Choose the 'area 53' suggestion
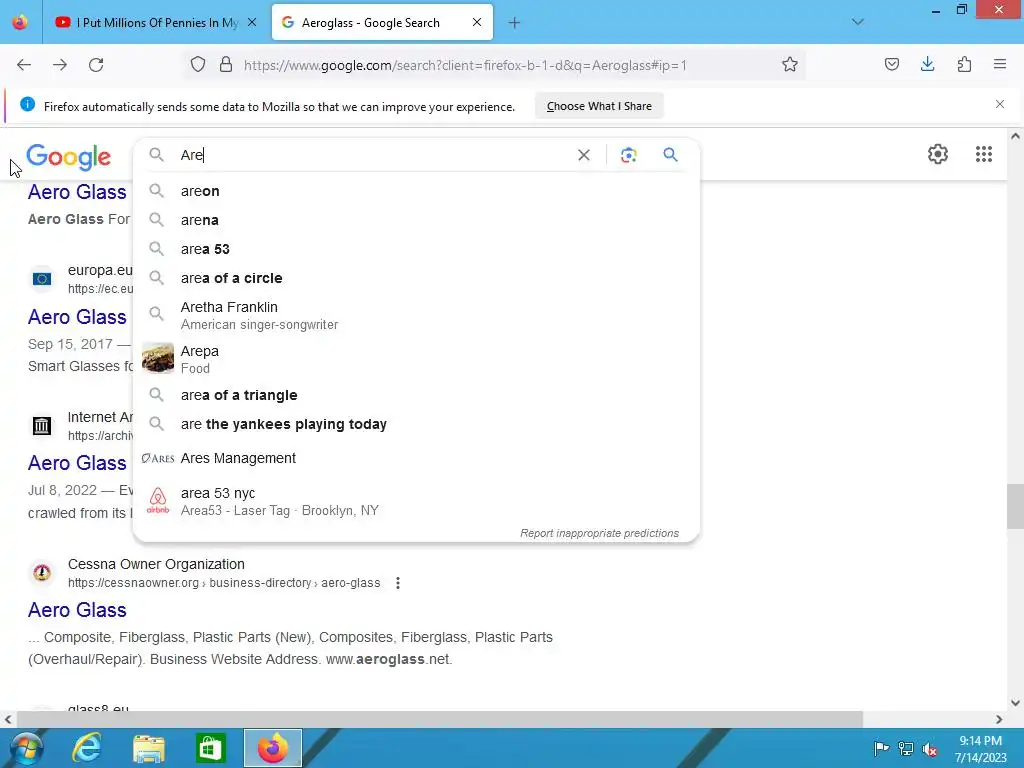Image resolution: width=1024 pixels, height=768 pixels. (416, 249)
